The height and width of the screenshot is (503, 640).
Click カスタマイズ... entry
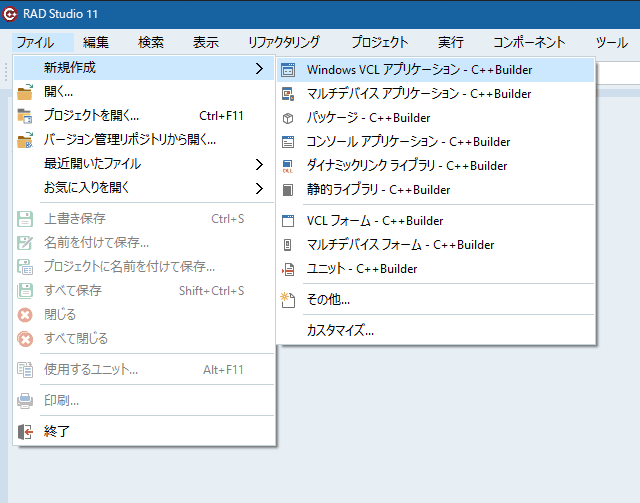[x=340, y=330]
